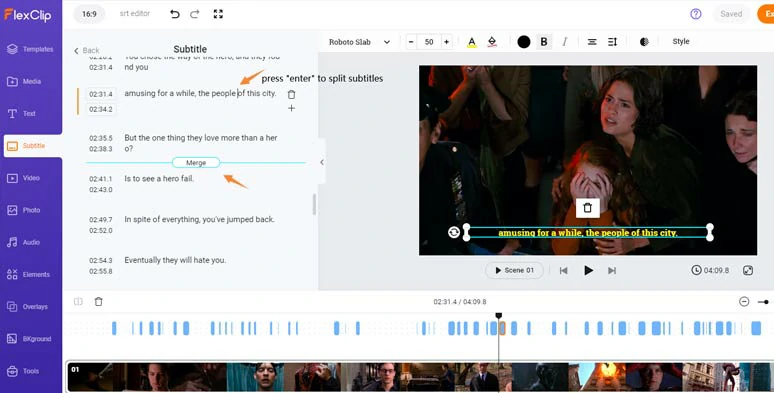Click the srt editor project title

click(x=135, y=13)
